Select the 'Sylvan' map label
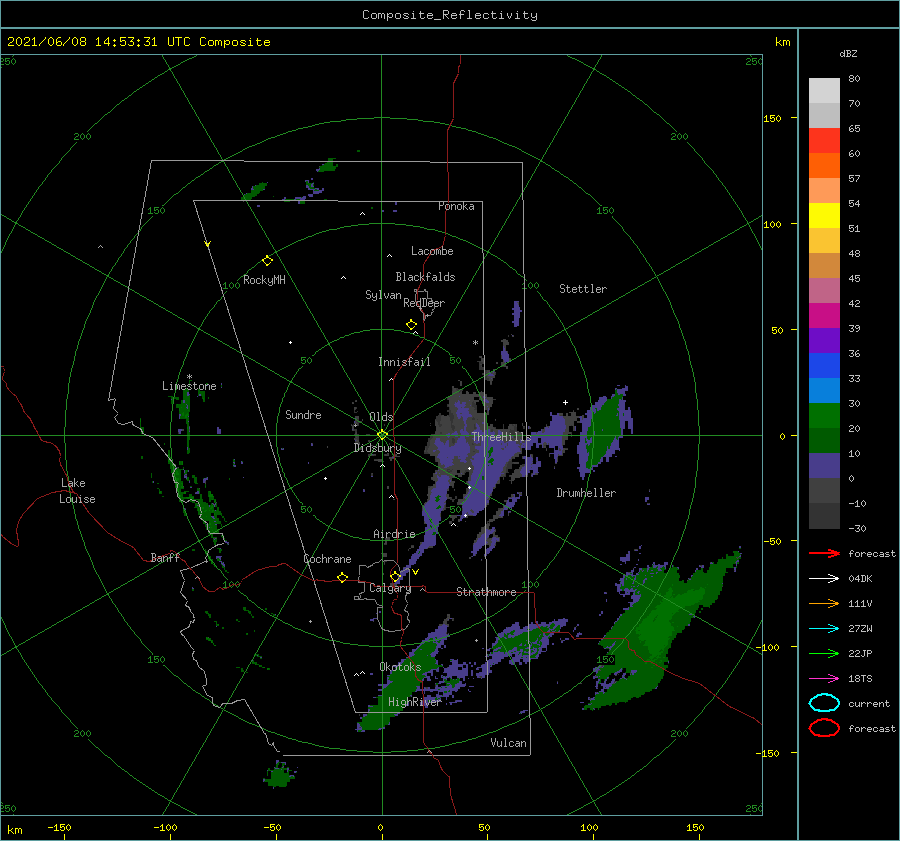900x841 pixels. [x=383, y=295]
